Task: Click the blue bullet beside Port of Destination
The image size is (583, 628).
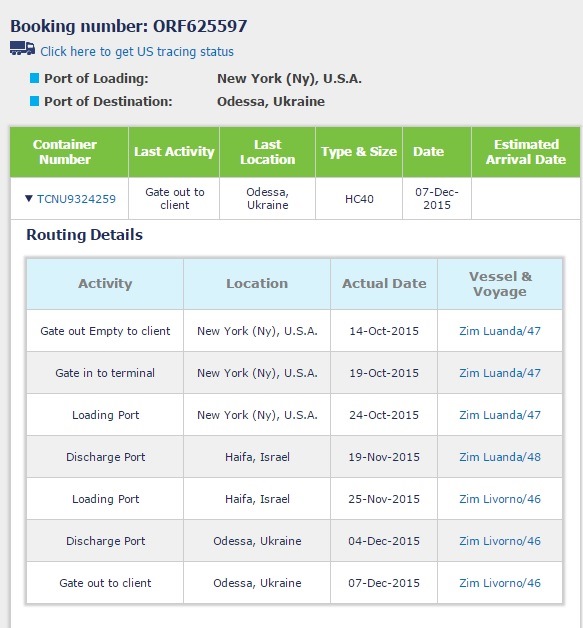Action: pos(34,101)
